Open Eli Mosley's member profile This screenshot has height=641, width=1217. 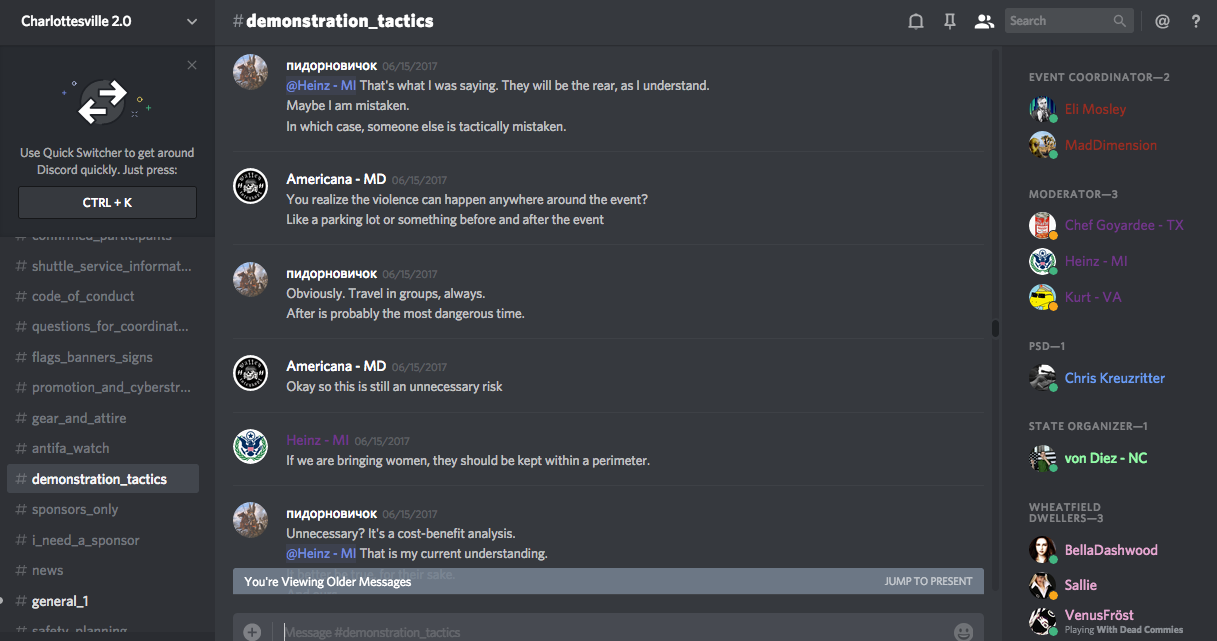tap(1095, 109)
